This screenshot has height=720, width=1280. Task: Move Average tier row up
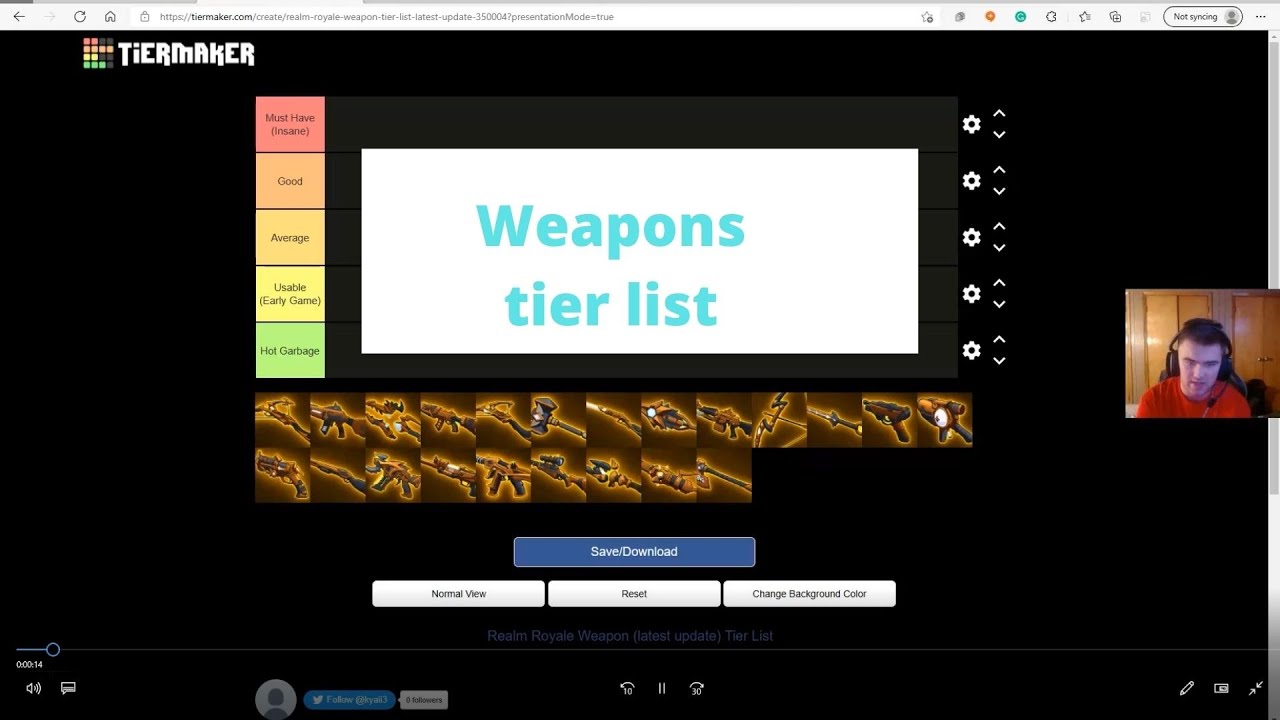coord(999,227)
